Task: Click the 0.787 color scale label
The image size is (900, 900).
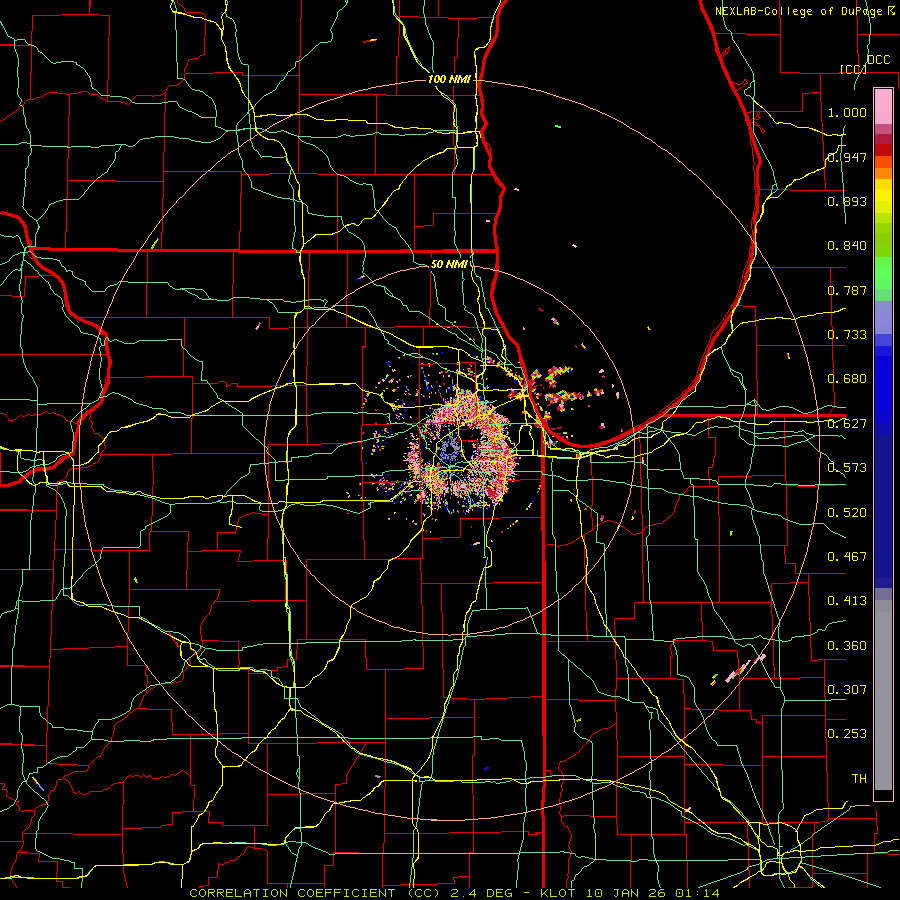Action: click(x=847, y=290)
